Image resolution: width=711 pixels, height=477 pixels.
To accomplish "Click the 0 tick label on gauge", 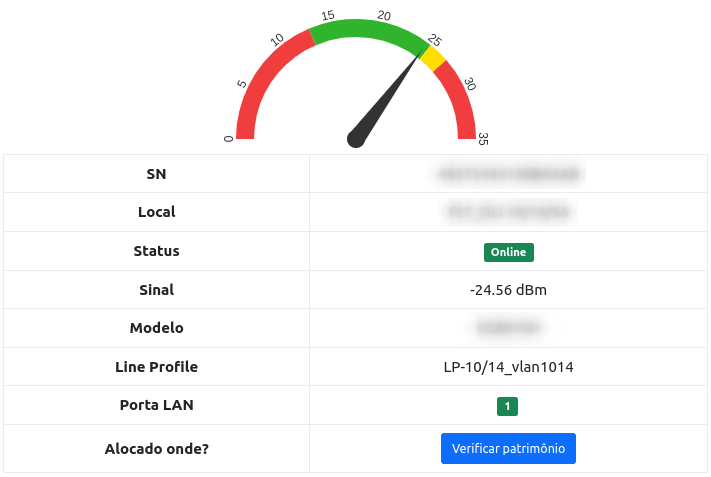I will (228, 139).
